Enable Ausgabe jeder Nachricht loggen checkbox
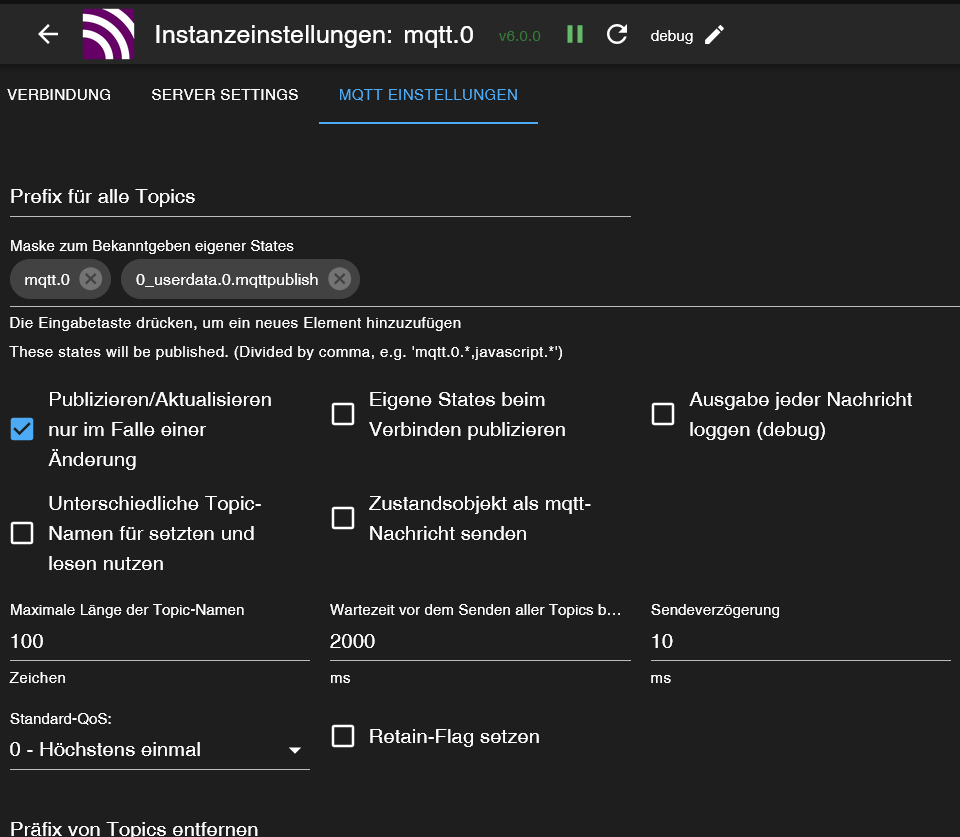960x837 pixels. click(663, 414)
